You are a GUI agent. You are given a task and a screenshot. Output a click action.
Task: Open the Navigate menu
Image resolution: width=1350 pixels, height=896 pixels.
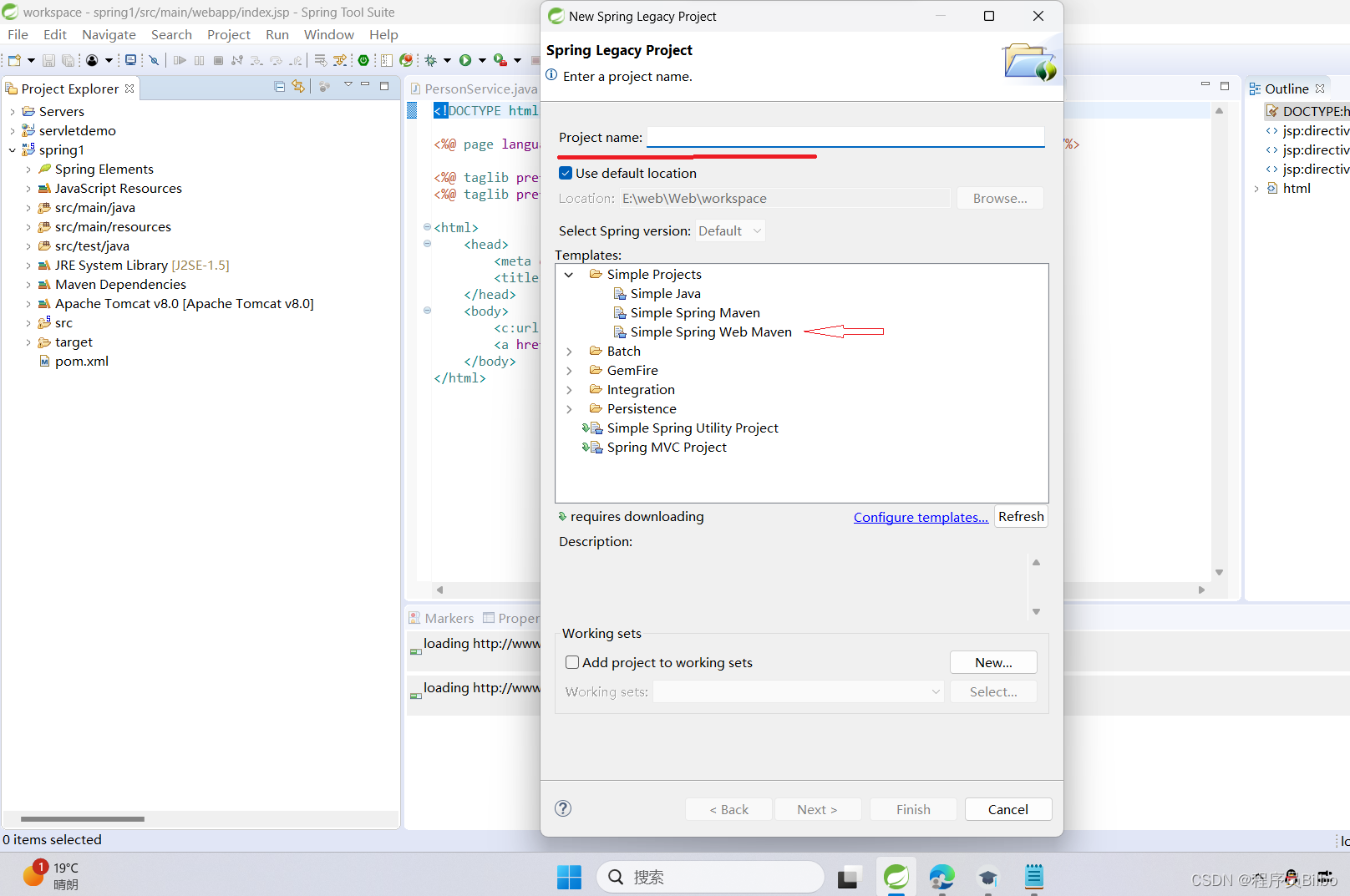click(109, 34)
